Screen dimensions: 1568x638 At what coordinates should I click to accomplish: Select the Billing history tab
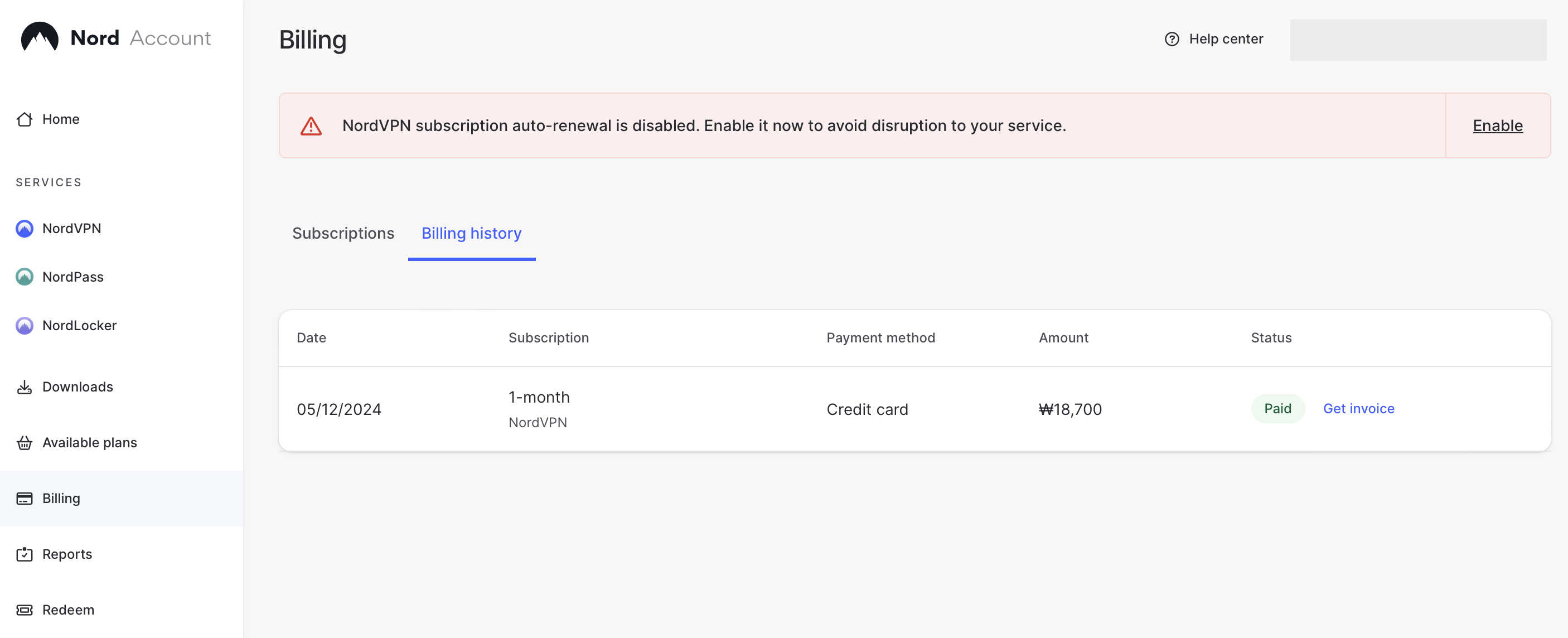[x=471, y=233]
